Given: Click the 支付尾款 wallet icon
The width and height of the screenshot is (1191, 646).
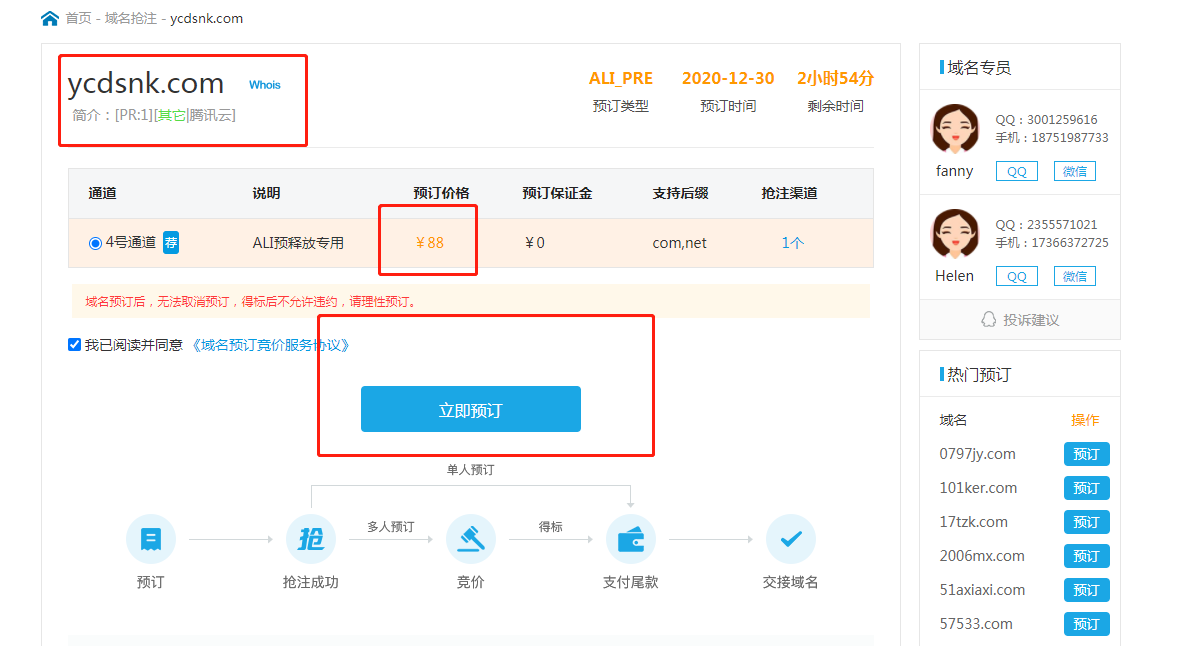Looking at the screenshot, I should point(630,540).
